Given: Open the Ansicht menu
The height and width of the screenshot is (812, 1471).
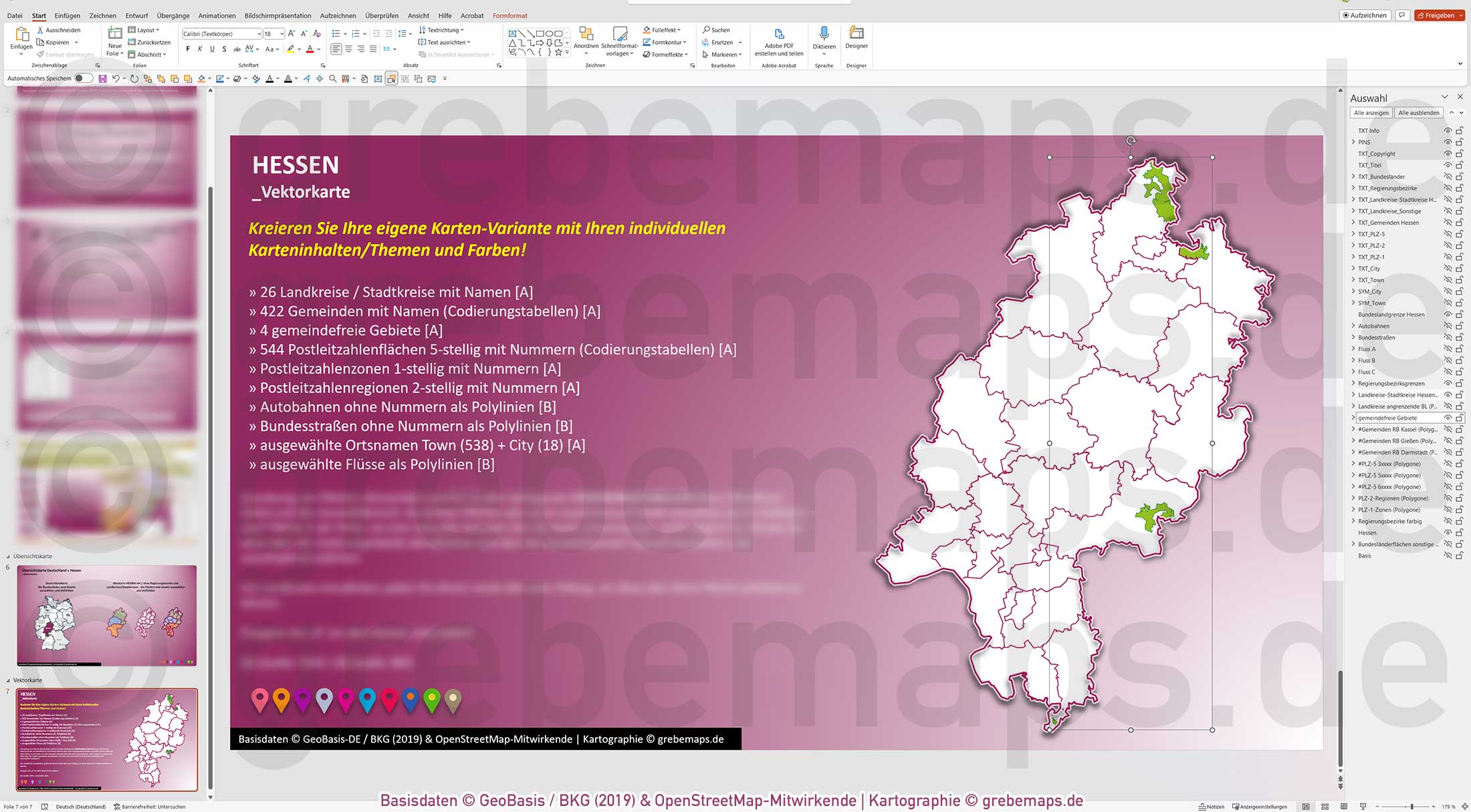Looking at the screenshot, I should point(419,15).
